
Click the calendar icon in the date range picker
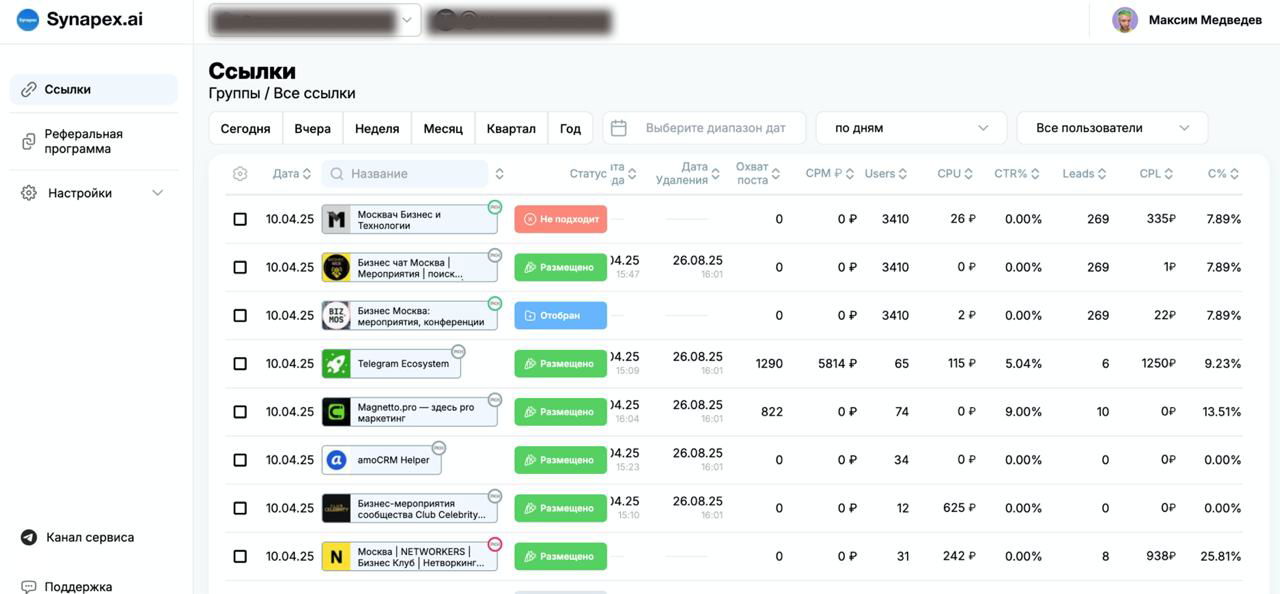tap(619, 127)
